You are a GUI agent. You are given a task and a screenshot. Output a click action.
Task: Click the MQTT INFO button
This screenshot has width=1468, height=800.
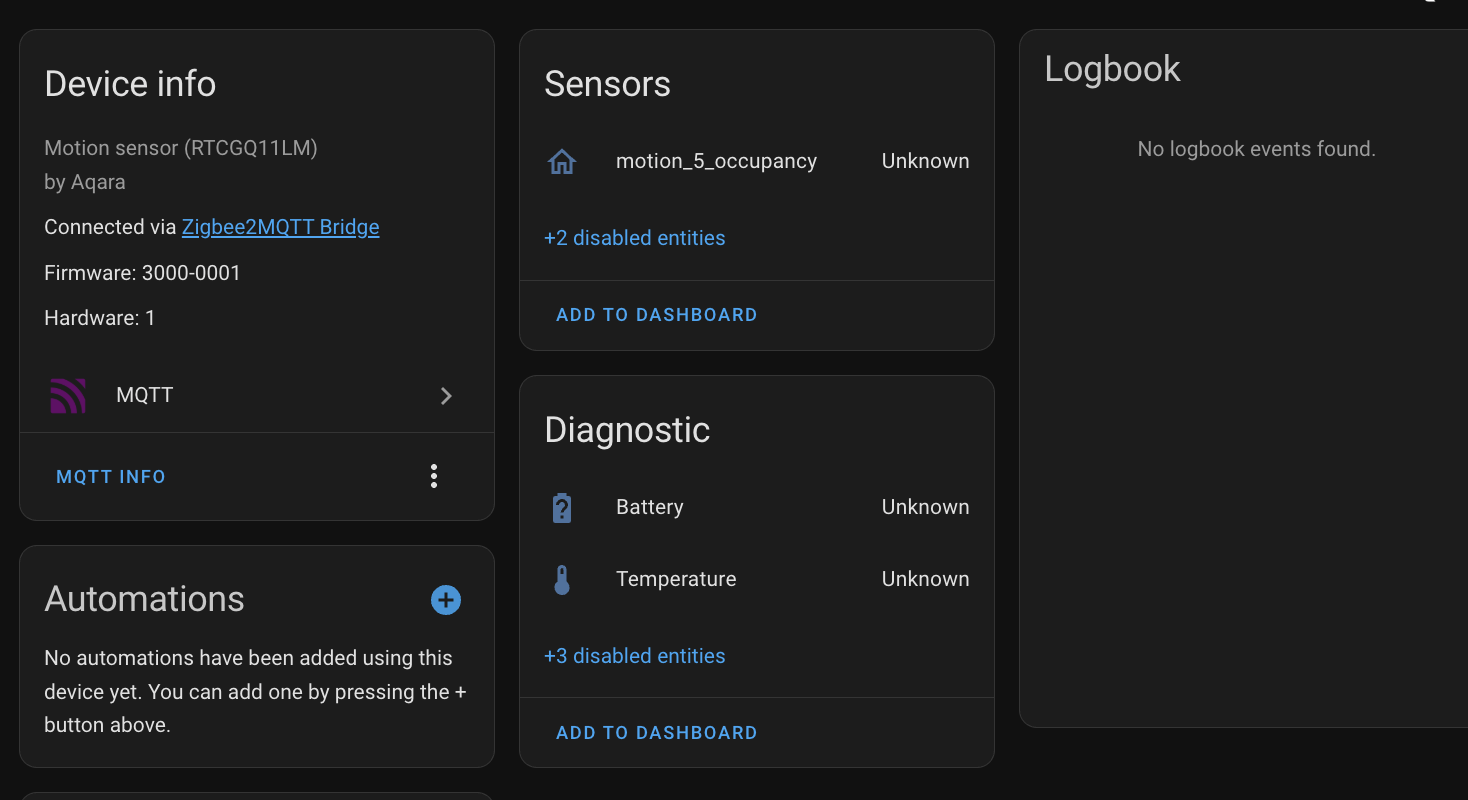[x=110, y=476]
